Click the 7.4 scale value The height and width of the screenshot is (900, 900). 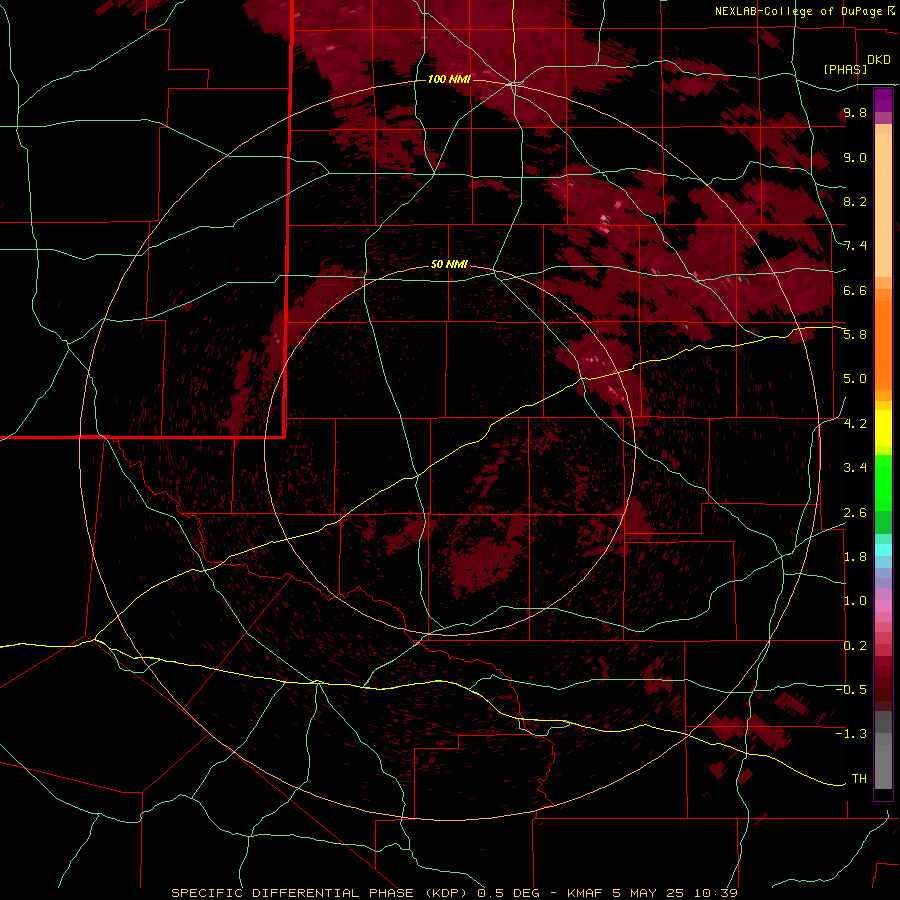pos(855,246)
